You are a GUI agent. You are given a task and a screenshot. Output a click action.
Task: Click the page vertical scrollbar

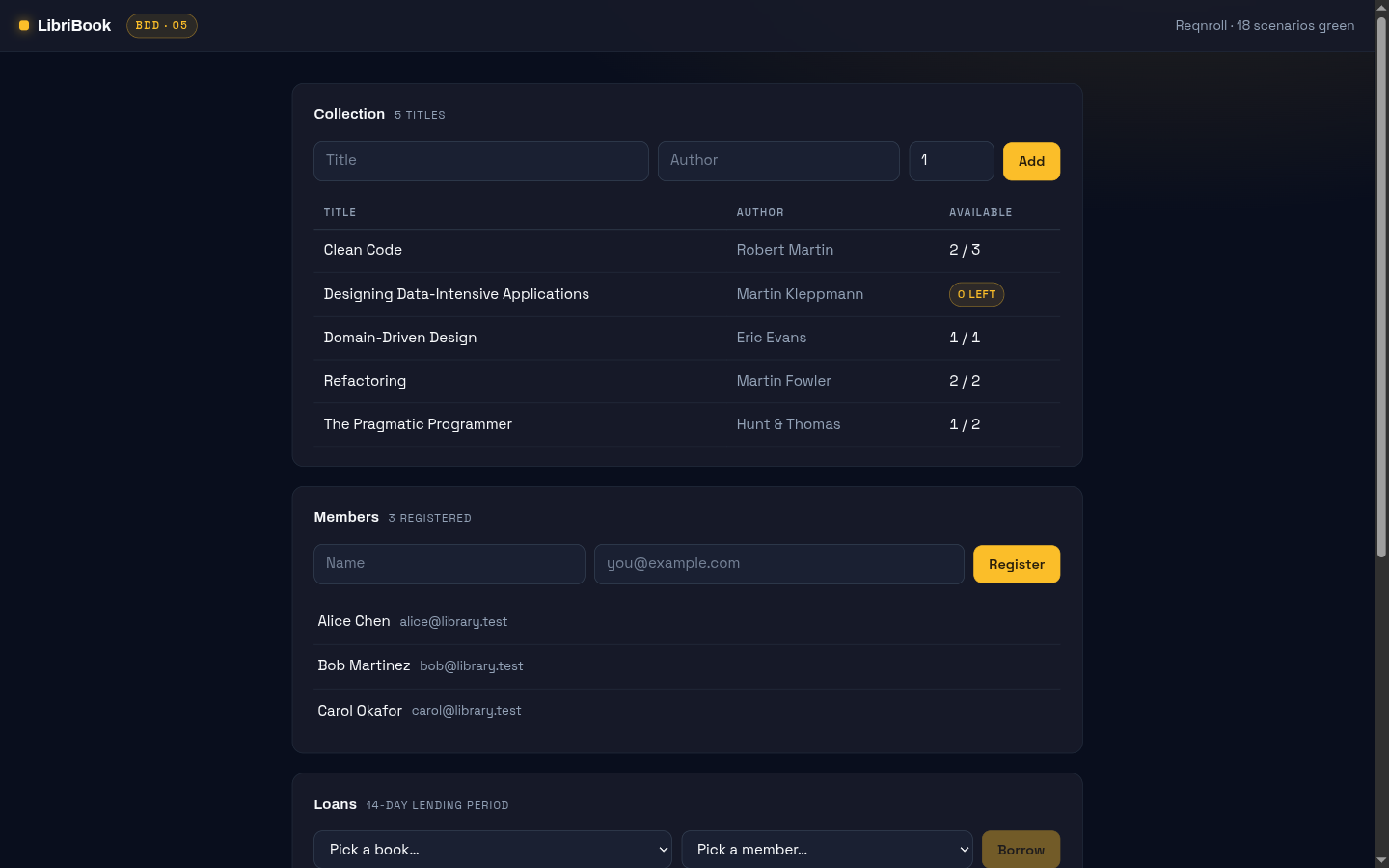pos(1381,287)
